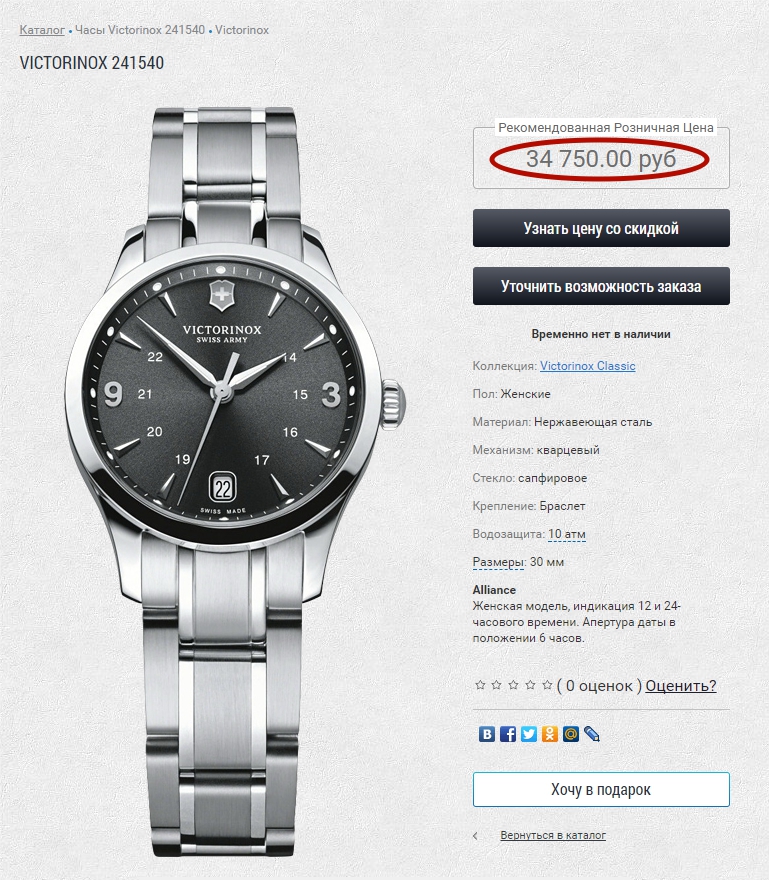Screen dimensions: 769x880
Task: Expand the Размеры dotted-underline label
Action: 498,562
